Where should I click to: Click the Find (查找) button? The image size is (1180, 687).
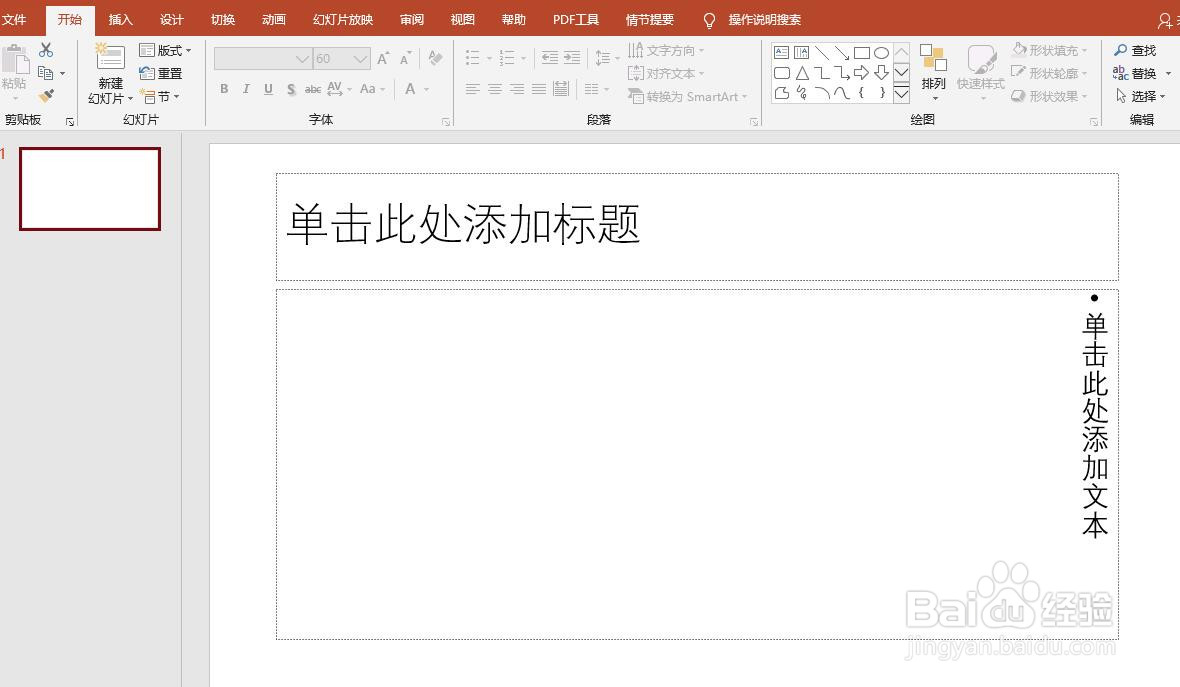click(1136, 50)
